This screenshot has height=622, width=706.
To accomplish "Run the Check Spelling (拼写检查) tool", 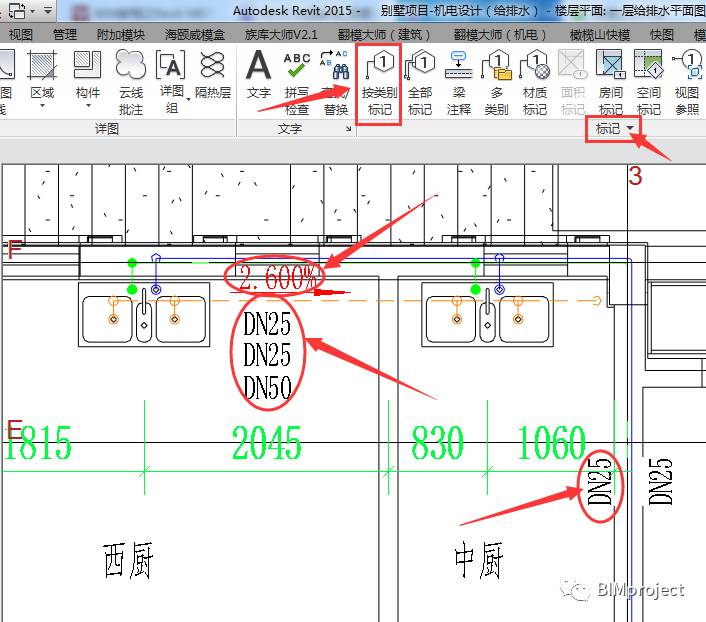I will [297, 83].
